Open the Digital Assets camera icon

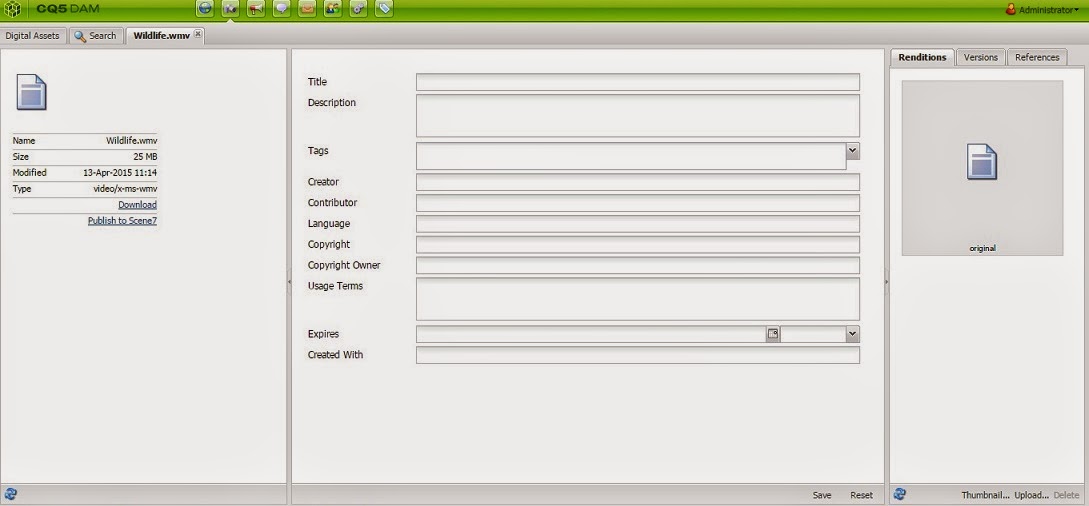coord(231,8)
